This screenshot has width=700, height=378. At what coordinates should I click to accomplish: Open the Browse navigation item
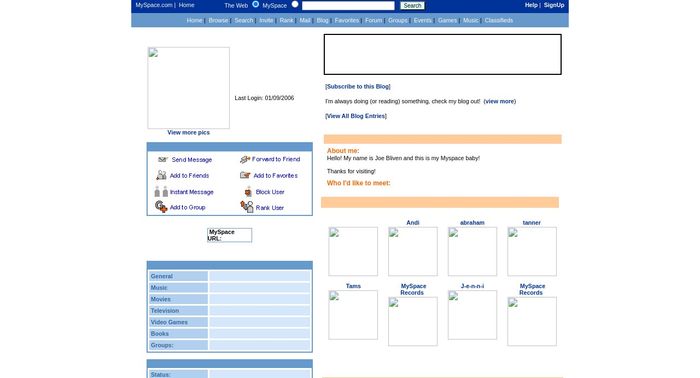(x=218, y=20)
